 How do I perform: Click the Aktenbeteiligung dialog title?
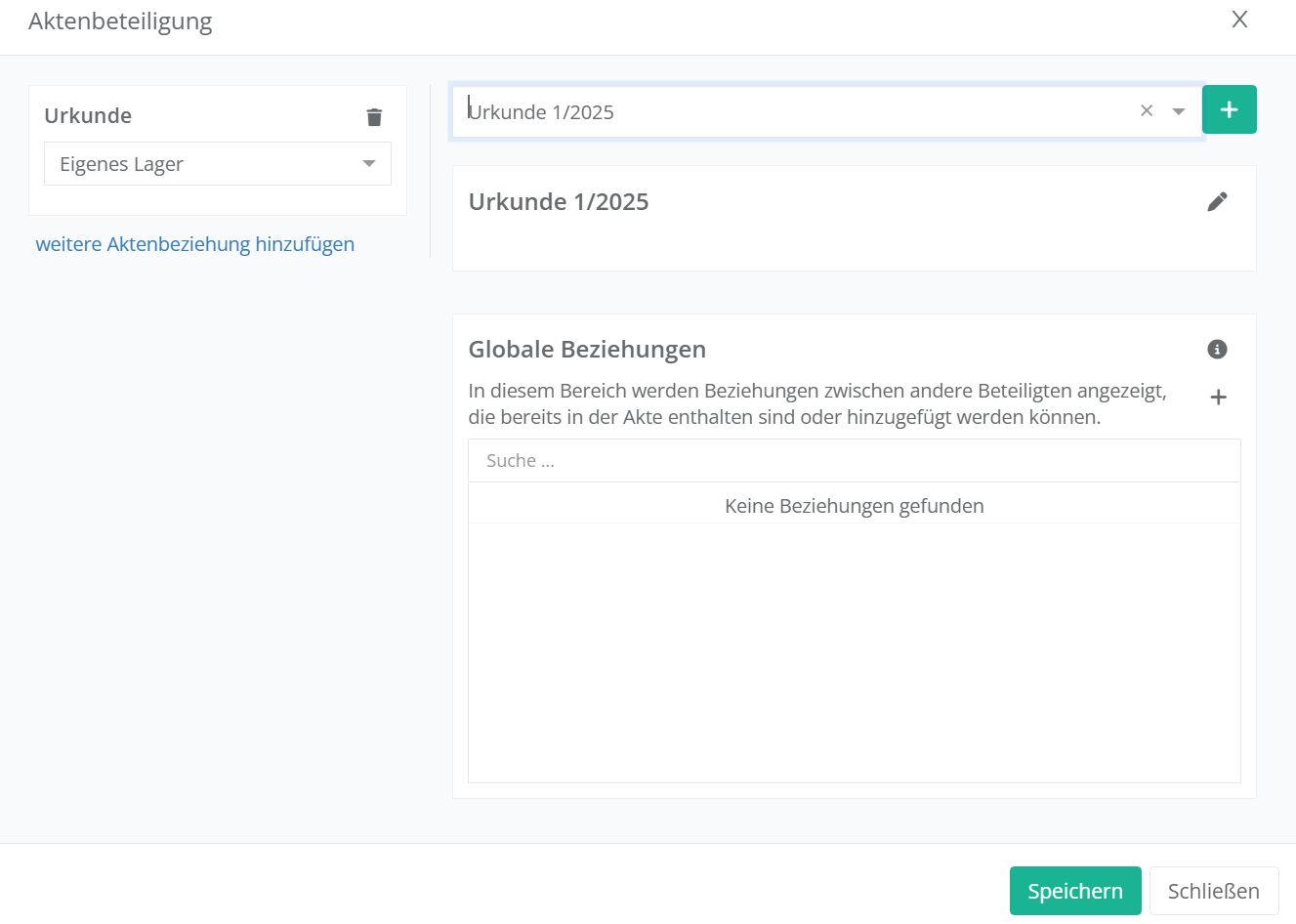tap(120, 21)
